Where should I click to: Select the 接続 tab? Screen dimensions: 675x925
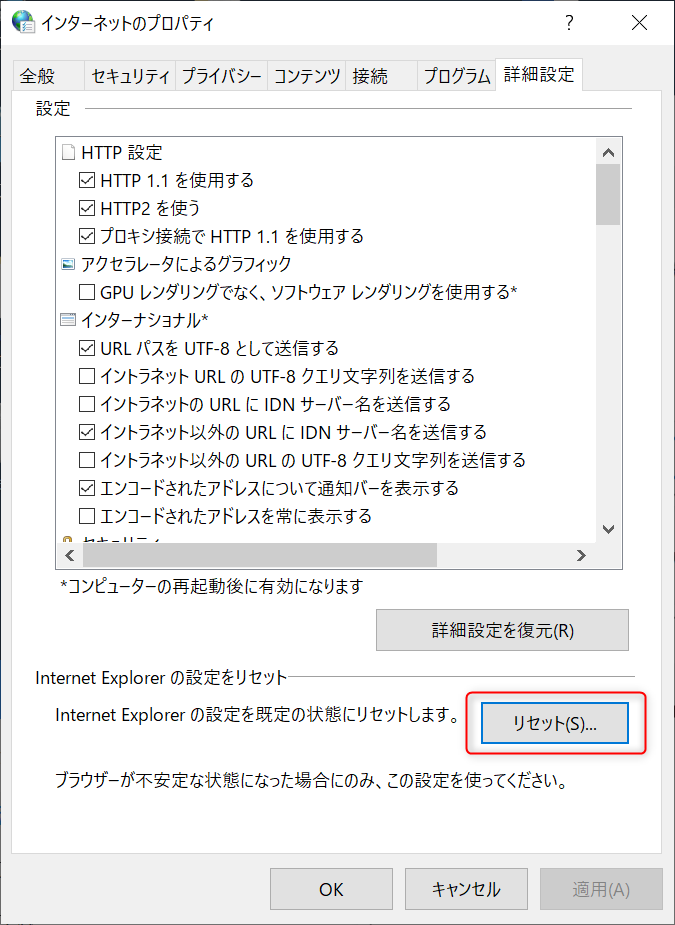(x=369, y=76)
